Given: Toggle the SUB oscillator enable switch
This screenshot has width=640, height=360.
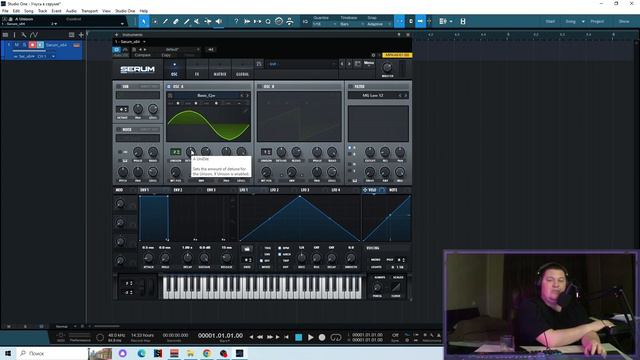Looking at the screenshot, I should coord(118,87).
